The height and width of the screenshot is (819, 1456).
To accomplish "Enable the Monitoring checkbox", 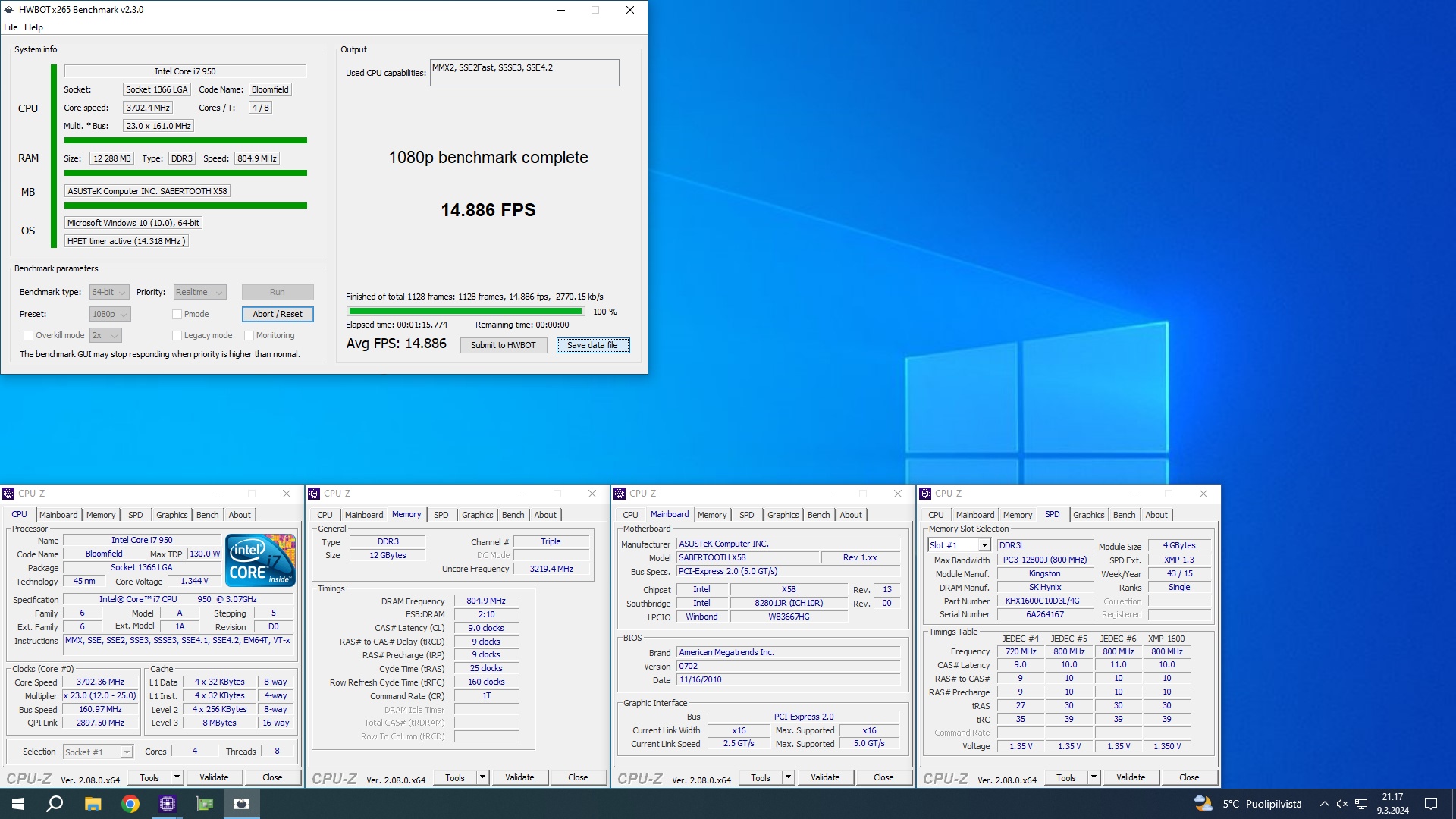I will 249,335.
